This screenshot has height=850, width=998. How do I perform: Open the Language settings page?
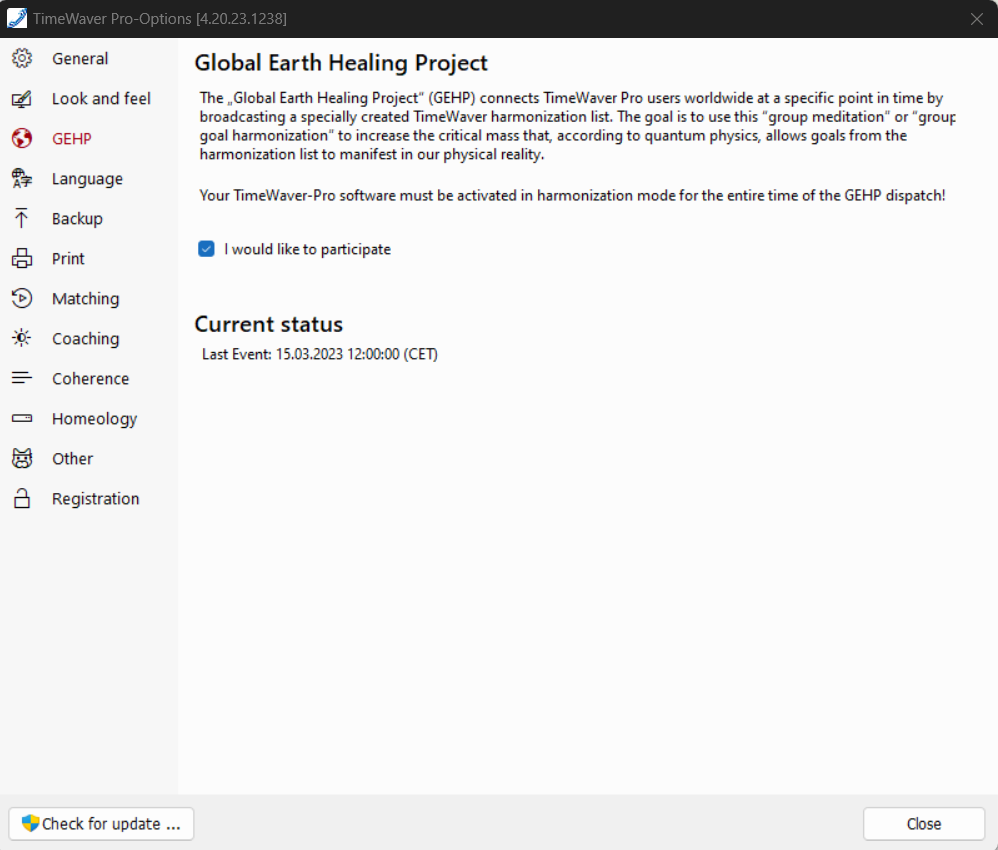[x=87, y=179]
